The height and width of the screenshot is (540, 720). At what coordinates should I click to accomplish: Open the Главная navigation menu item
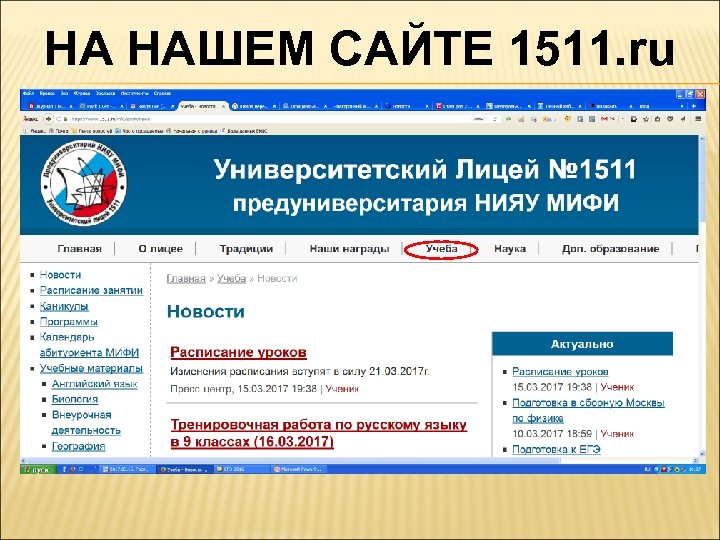[79, 249]
